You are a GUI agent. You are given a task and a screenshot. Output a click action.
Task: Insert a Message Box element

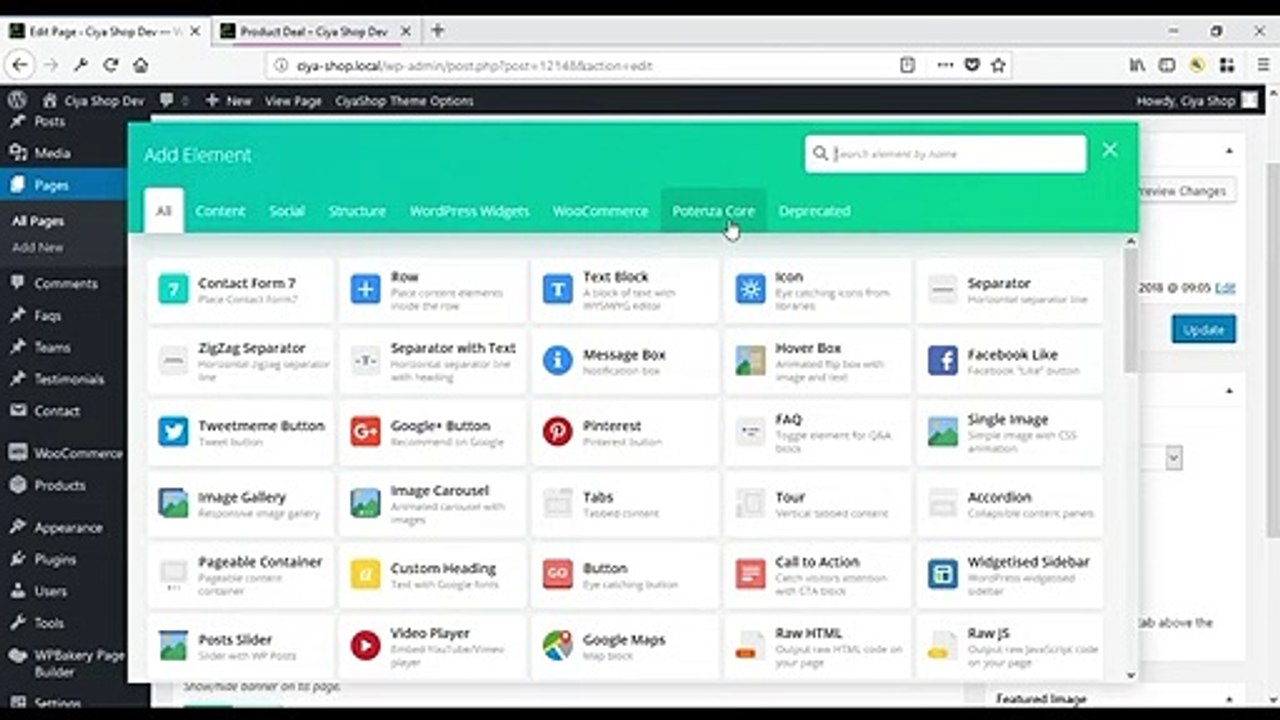coord(624,361)
